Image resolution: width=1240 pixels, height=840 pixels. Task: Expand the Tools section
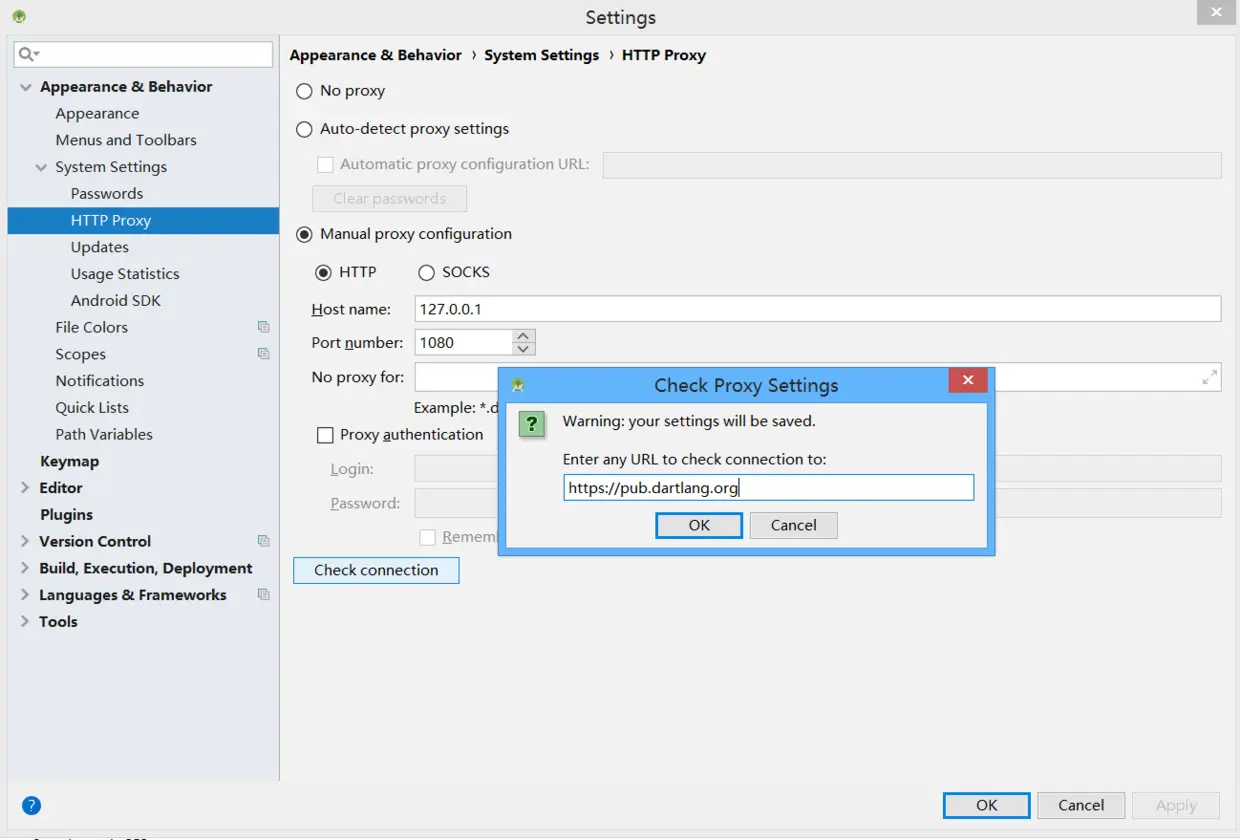click(25, 622)
